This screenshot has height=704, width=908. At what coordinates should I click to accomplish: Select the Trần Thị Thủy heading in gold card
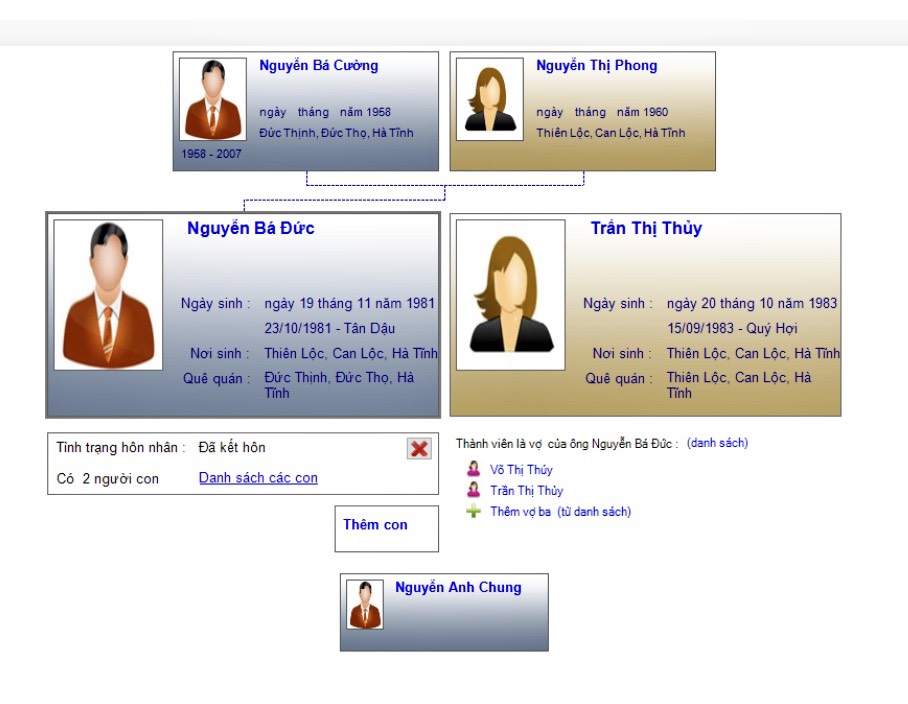(646, 228)
